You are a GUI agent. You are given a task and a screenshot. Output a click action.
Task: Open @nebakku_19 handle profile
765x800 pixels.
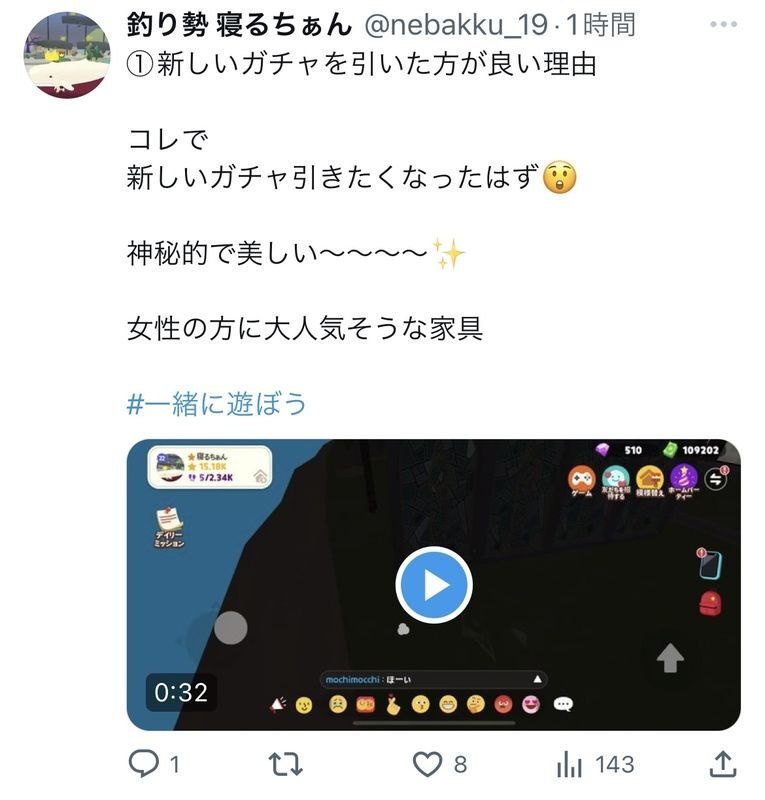click(x=456, y=24)
